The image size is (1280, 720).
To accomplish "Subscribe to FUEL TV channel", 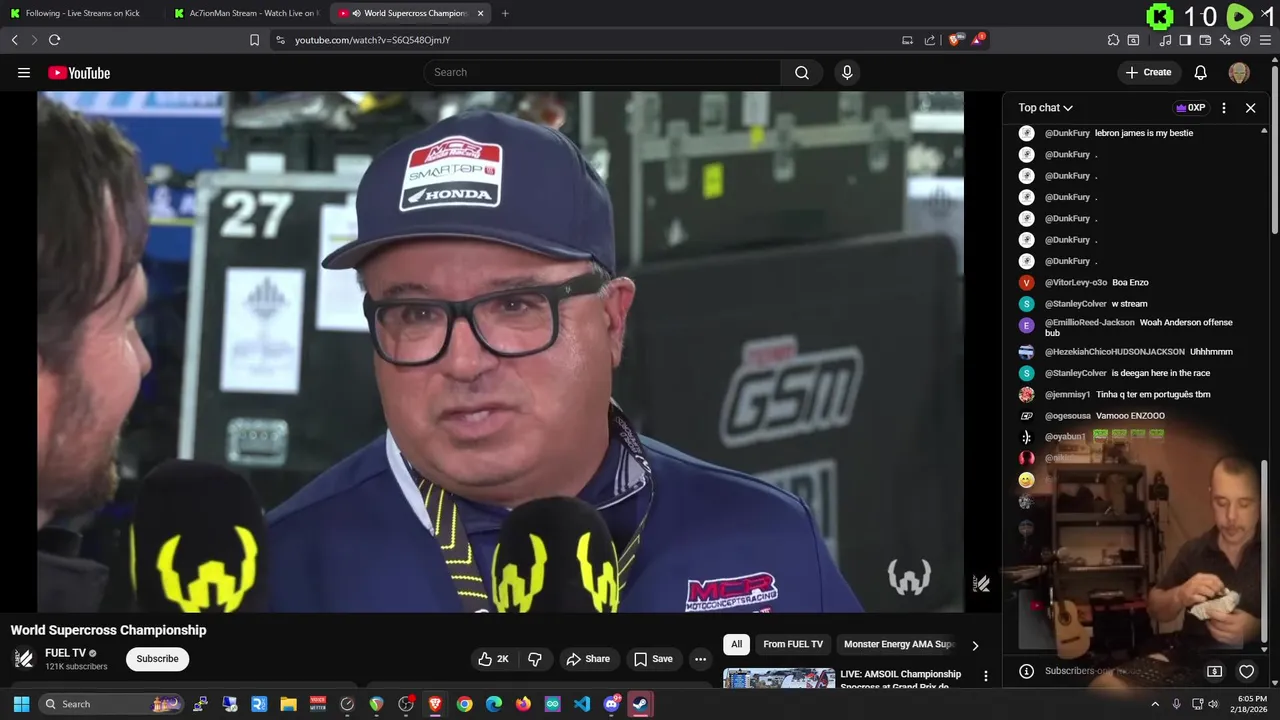I will pos(157,659).
